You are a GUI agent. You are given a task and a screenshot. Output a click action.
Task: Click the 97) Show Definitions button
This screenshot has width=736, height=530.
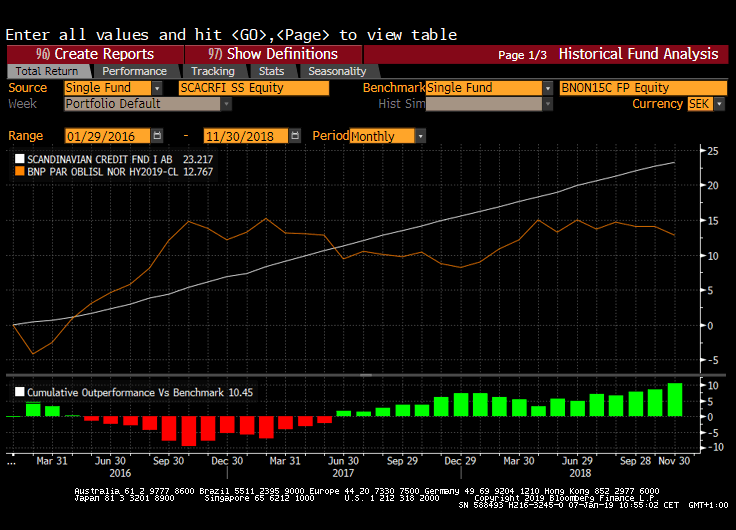273,54
